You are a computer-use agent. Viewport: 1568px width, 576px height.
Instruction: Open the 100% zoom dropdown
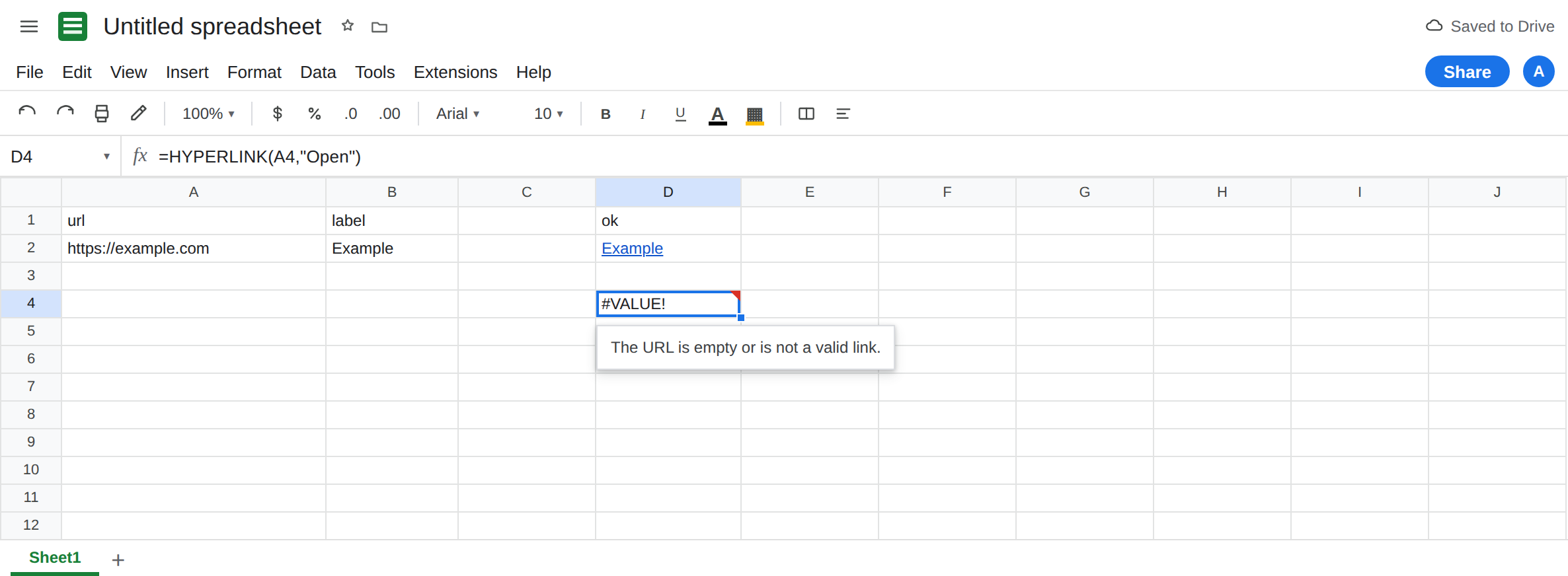(x=208, y=114)
